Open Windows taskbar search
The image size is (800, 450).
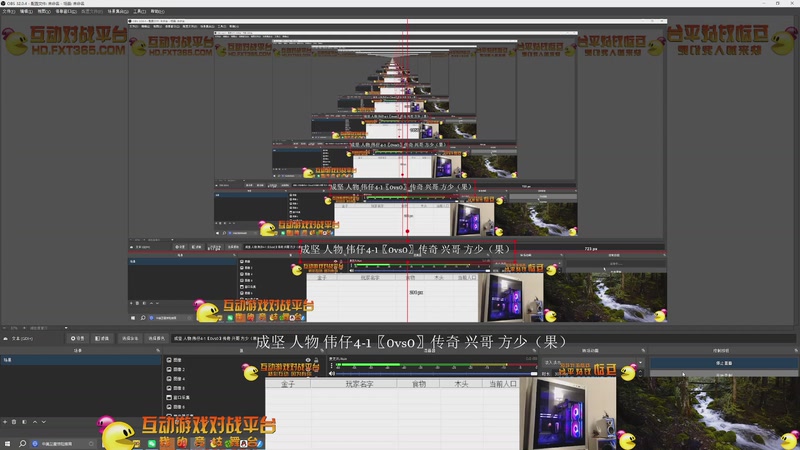click(x=22, y=443)
